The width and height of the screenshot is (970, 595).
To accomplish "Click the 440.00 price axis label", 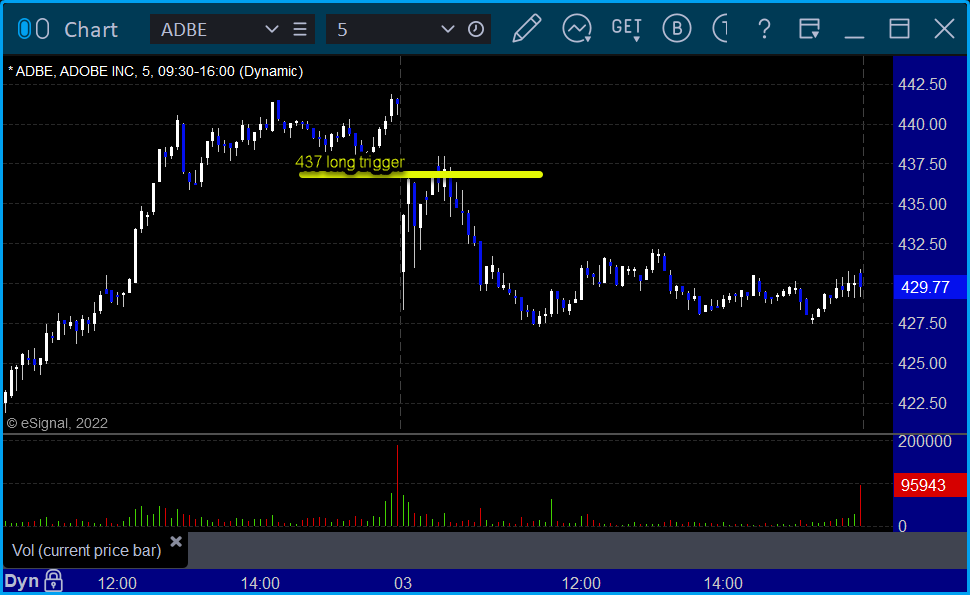I will pos(922,124).
